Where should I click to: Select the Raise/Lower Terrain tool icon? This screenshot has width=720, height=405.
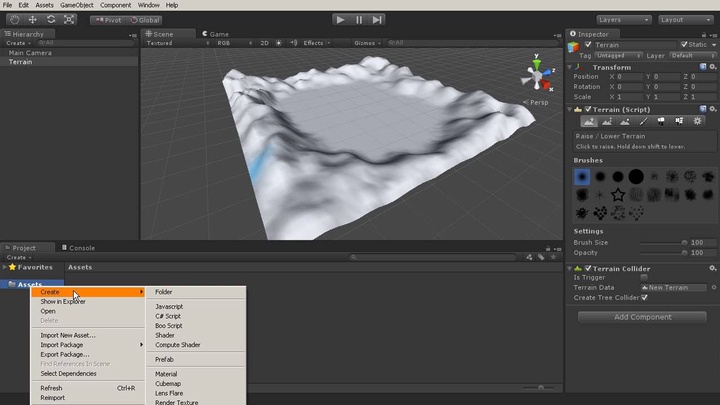pyautogui.click(x=589, y=121)
